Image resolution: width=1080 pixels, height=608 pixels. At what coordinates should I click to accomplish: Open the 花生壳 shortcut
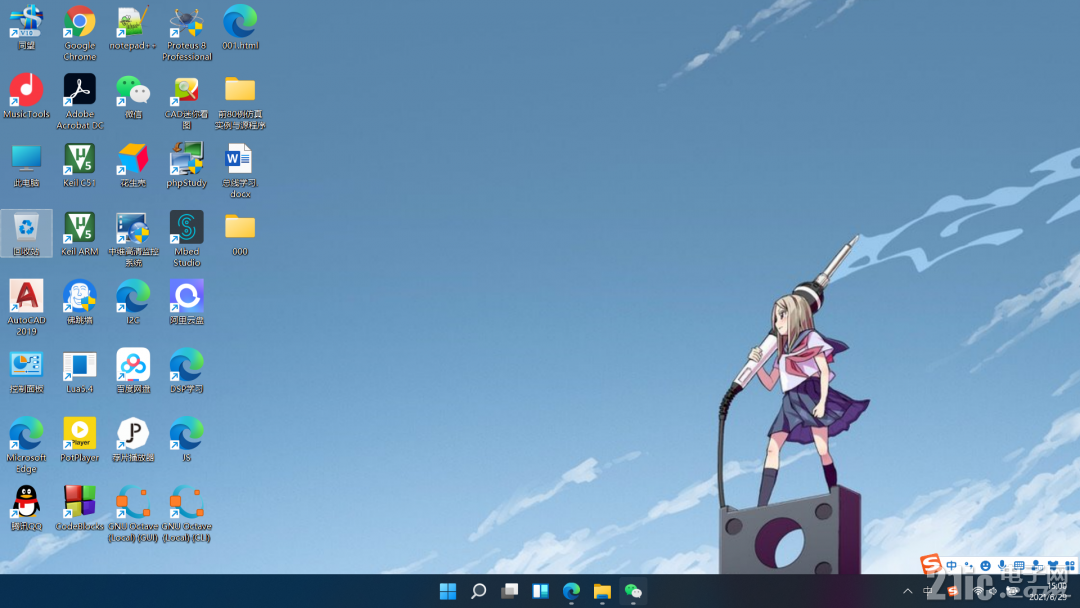coord(133,165)
